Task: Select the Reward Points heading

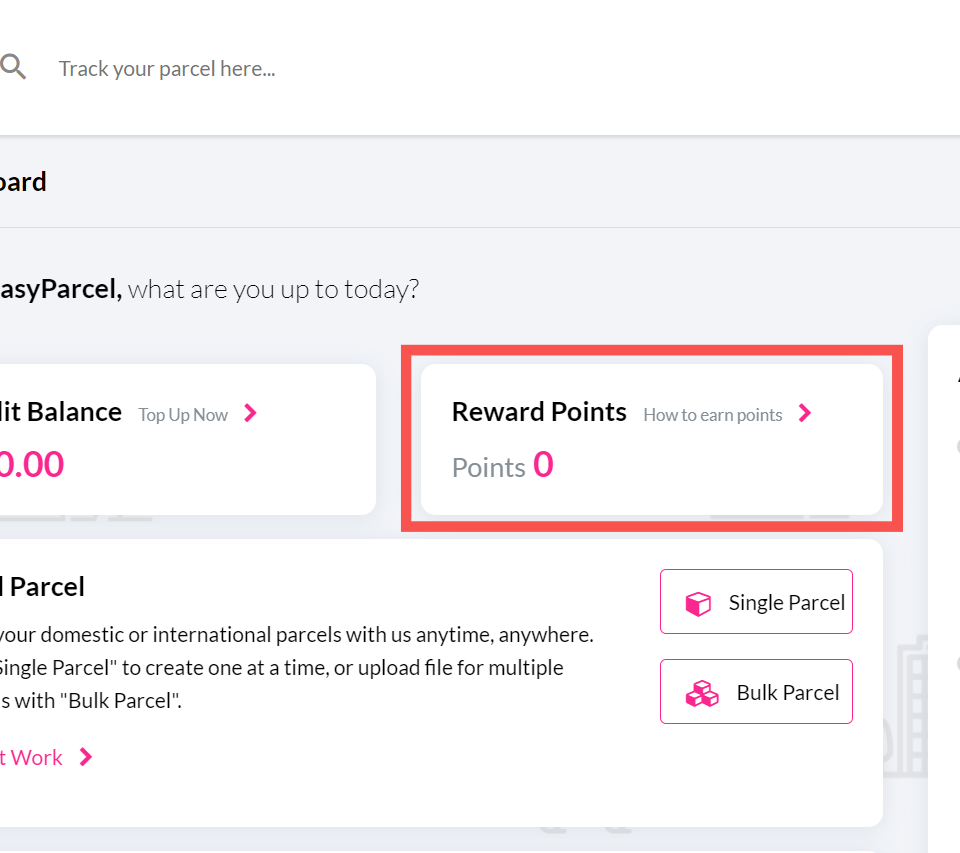Action: coord(539,412)
